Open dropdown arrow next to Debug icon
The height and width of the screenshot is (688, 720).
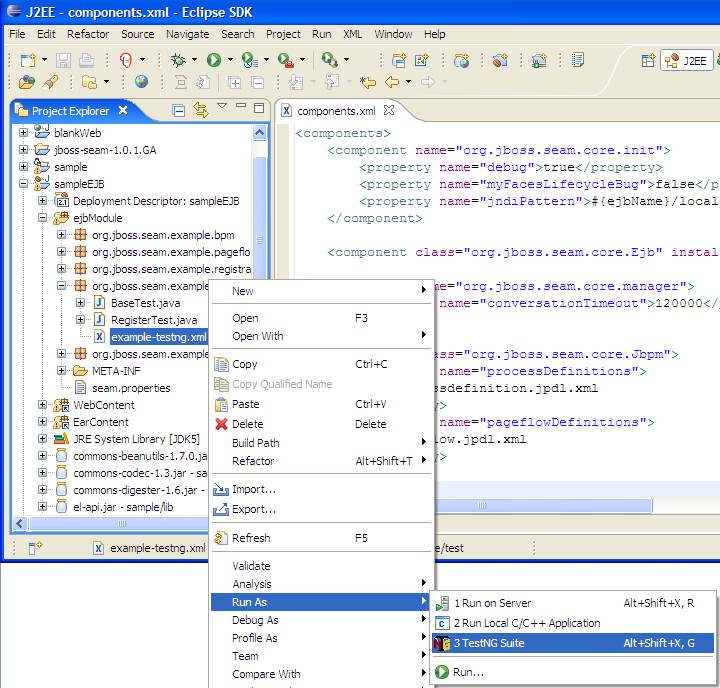(x=194, y=60)
